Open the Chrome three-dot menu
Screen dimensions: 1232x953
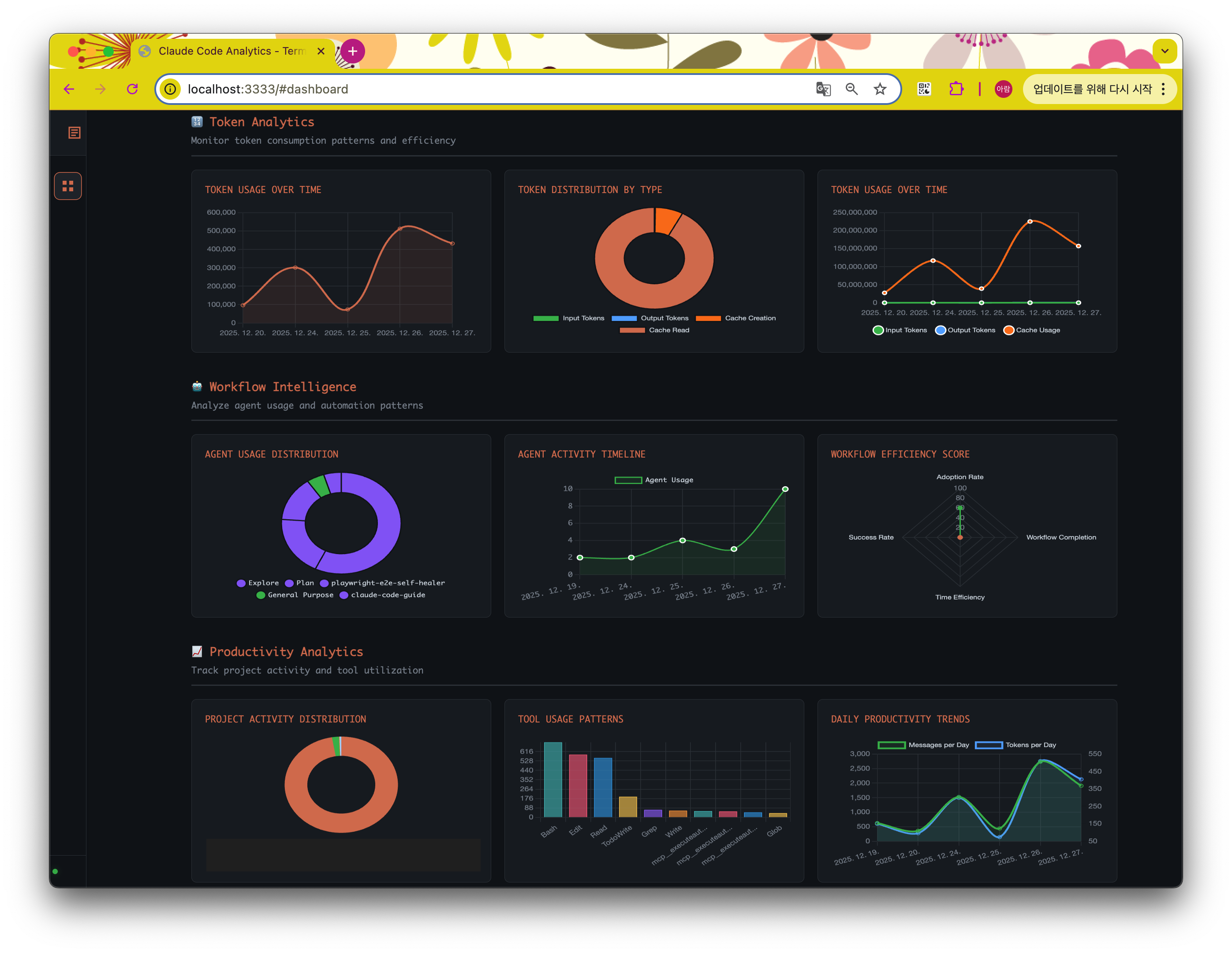coord(1163,89)
